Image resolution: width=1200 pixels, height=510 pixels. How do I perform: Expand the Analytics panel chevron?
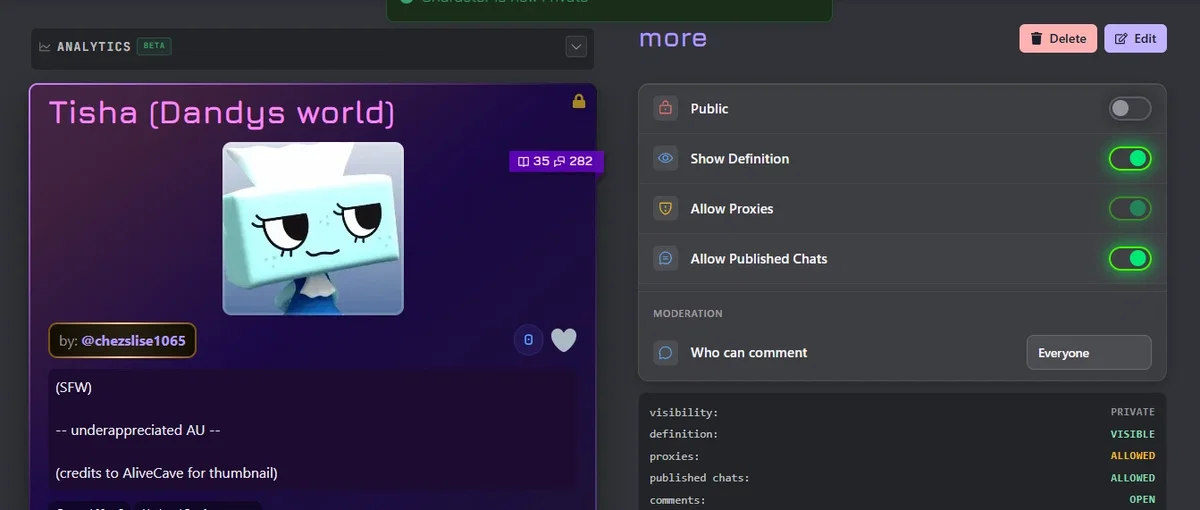tap(575, 47)
